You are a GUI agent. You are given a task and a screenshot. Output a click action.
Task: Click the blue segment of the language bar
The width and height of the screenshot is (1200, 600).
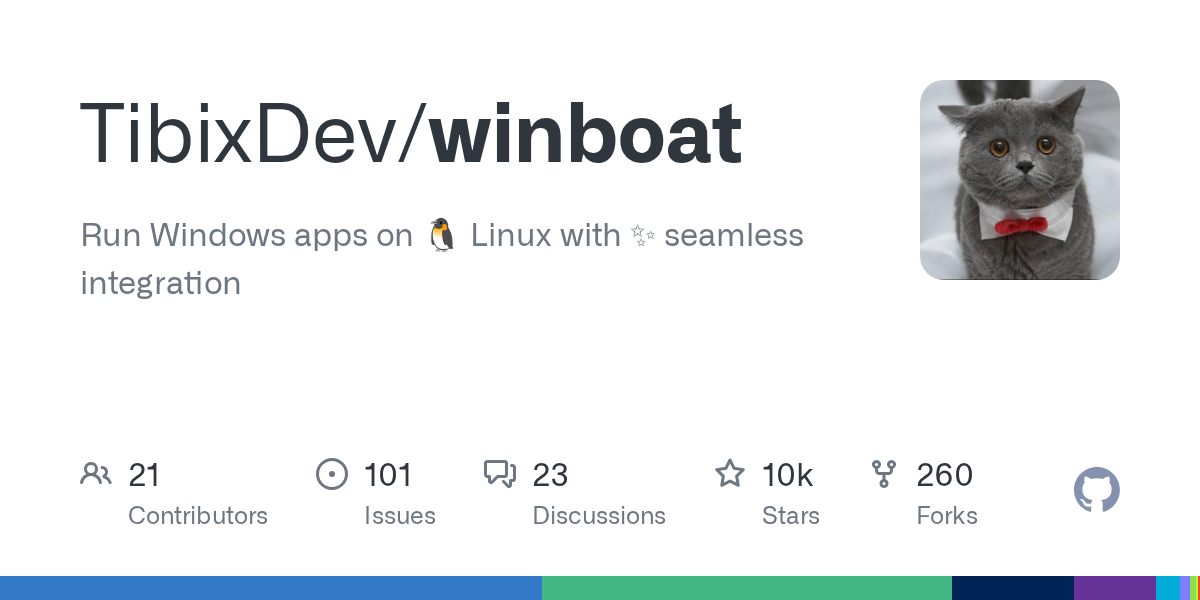270,588
